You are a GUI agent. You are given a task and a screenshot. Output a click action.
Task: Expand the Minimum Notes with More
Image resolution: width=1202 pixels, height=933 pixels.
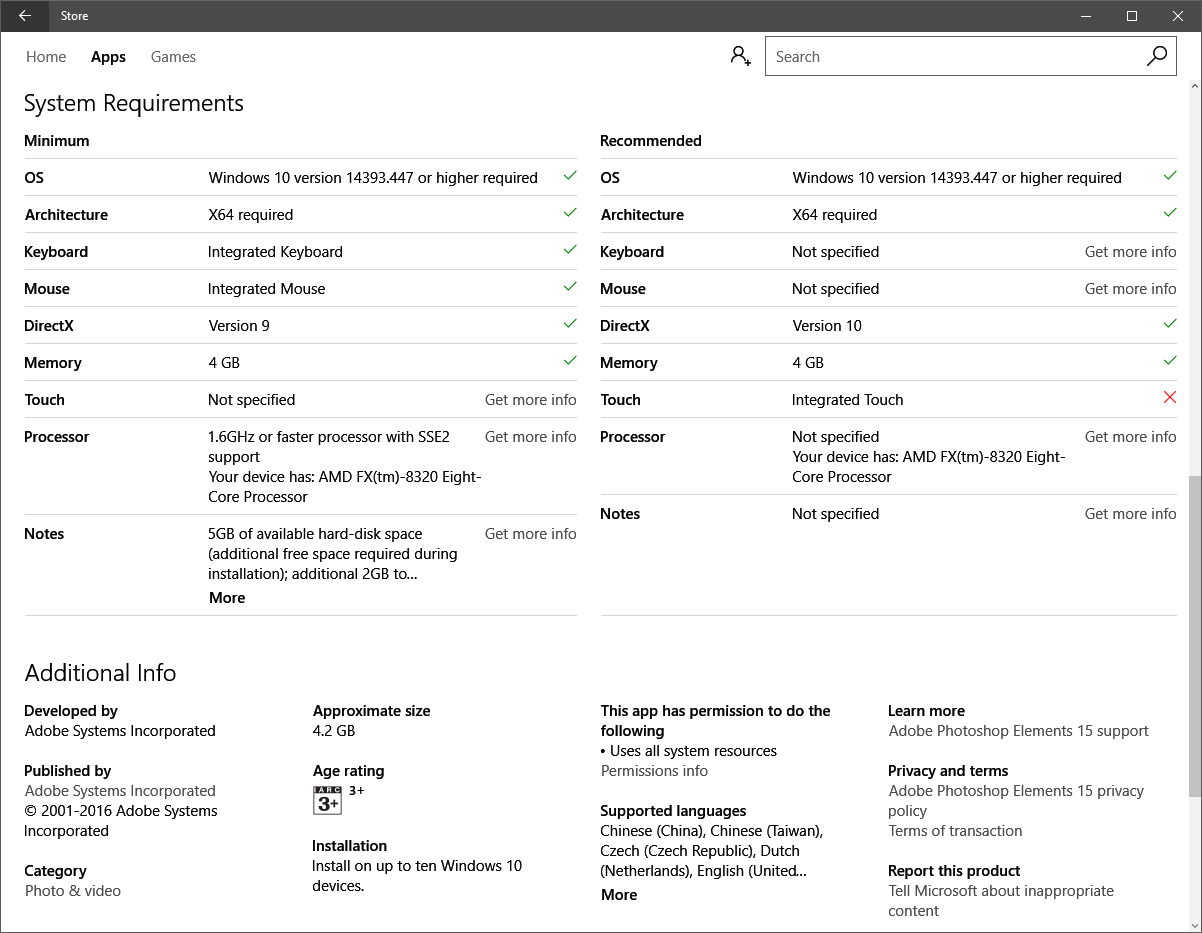tap(227, 598)
